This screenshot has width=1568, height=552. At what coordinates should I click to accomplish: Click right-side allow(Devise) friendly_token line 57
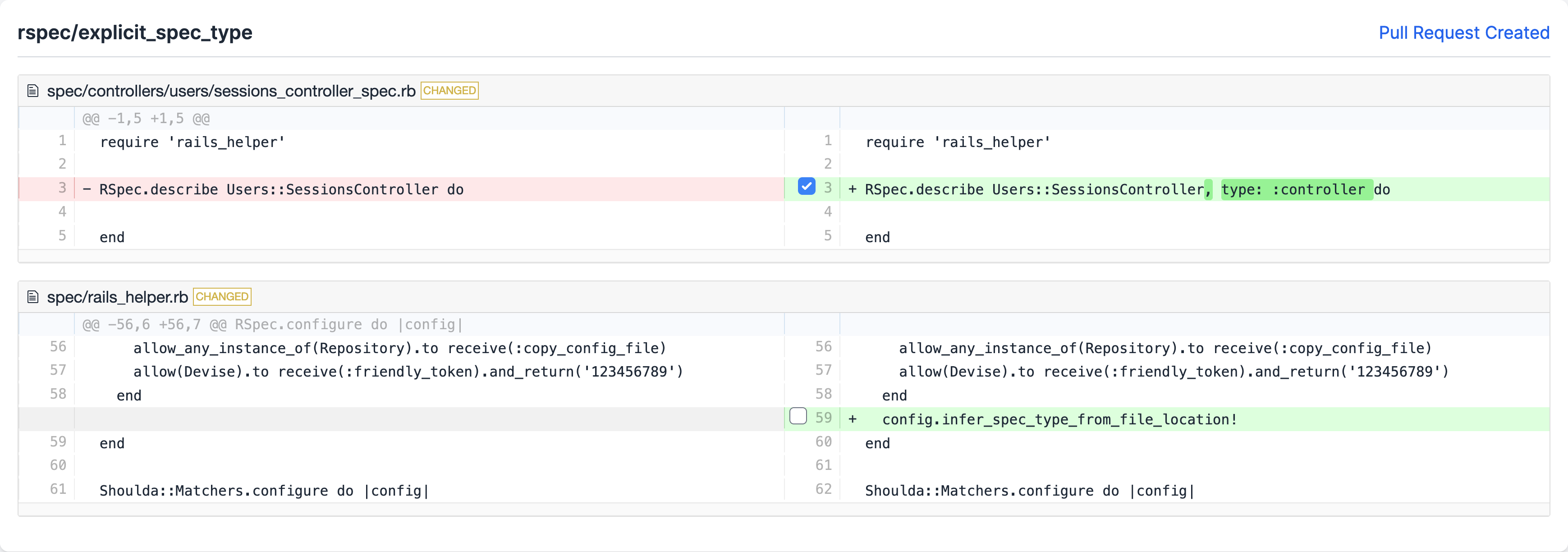pyautogui.click(x=1174, y=372)
